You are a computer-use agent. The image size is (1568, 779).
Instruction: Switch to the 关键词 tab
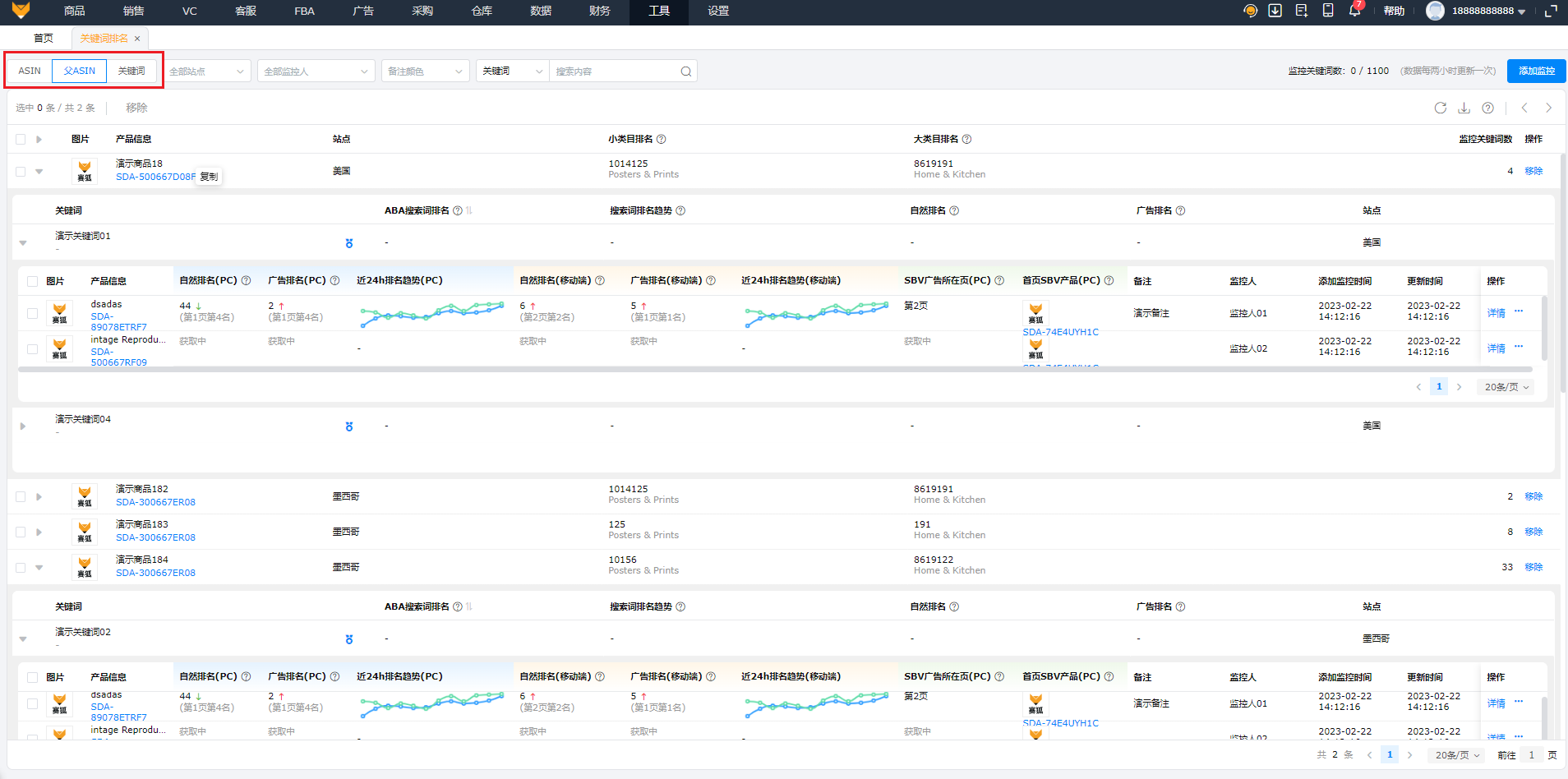pyautogui.click(x=131, y=71)
